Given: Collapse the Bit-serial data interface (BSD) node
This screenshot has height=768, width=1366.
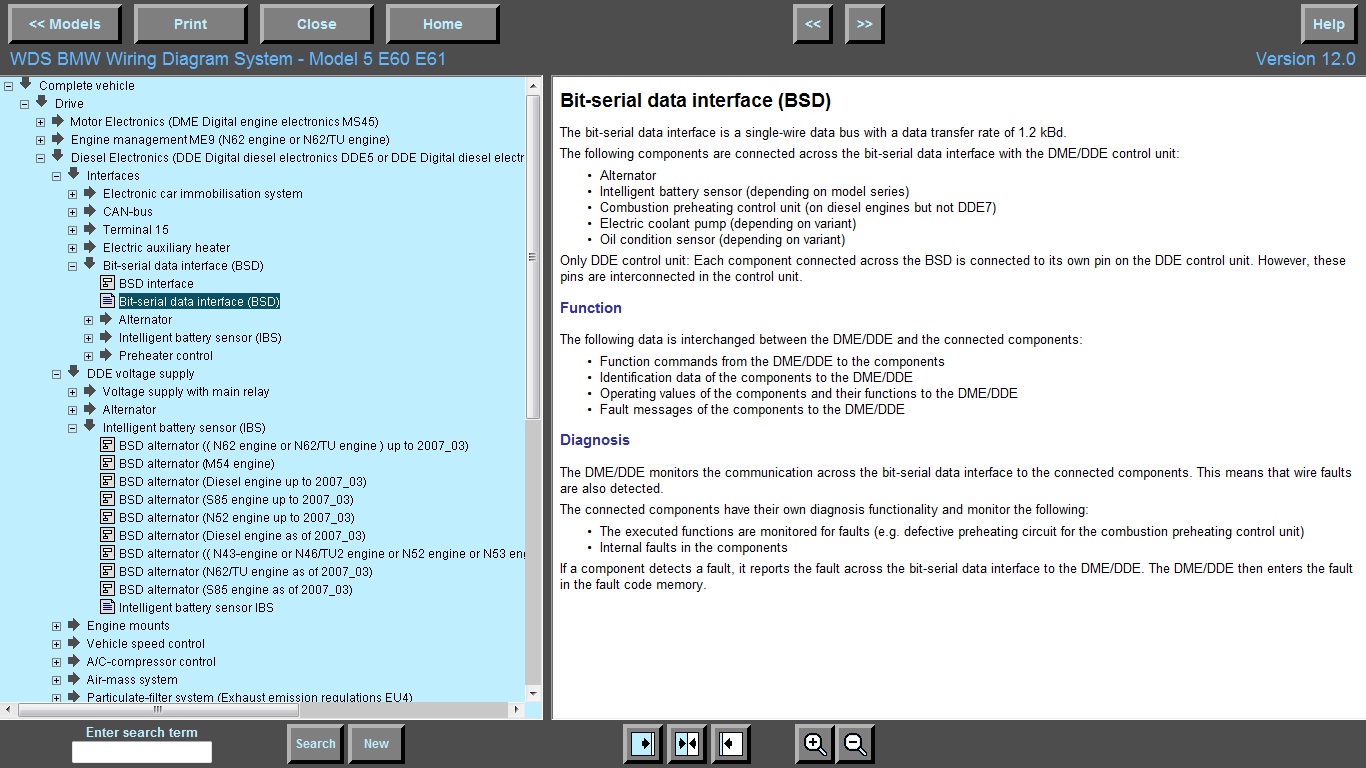Looking at the screenshot, I should point(73,266).
